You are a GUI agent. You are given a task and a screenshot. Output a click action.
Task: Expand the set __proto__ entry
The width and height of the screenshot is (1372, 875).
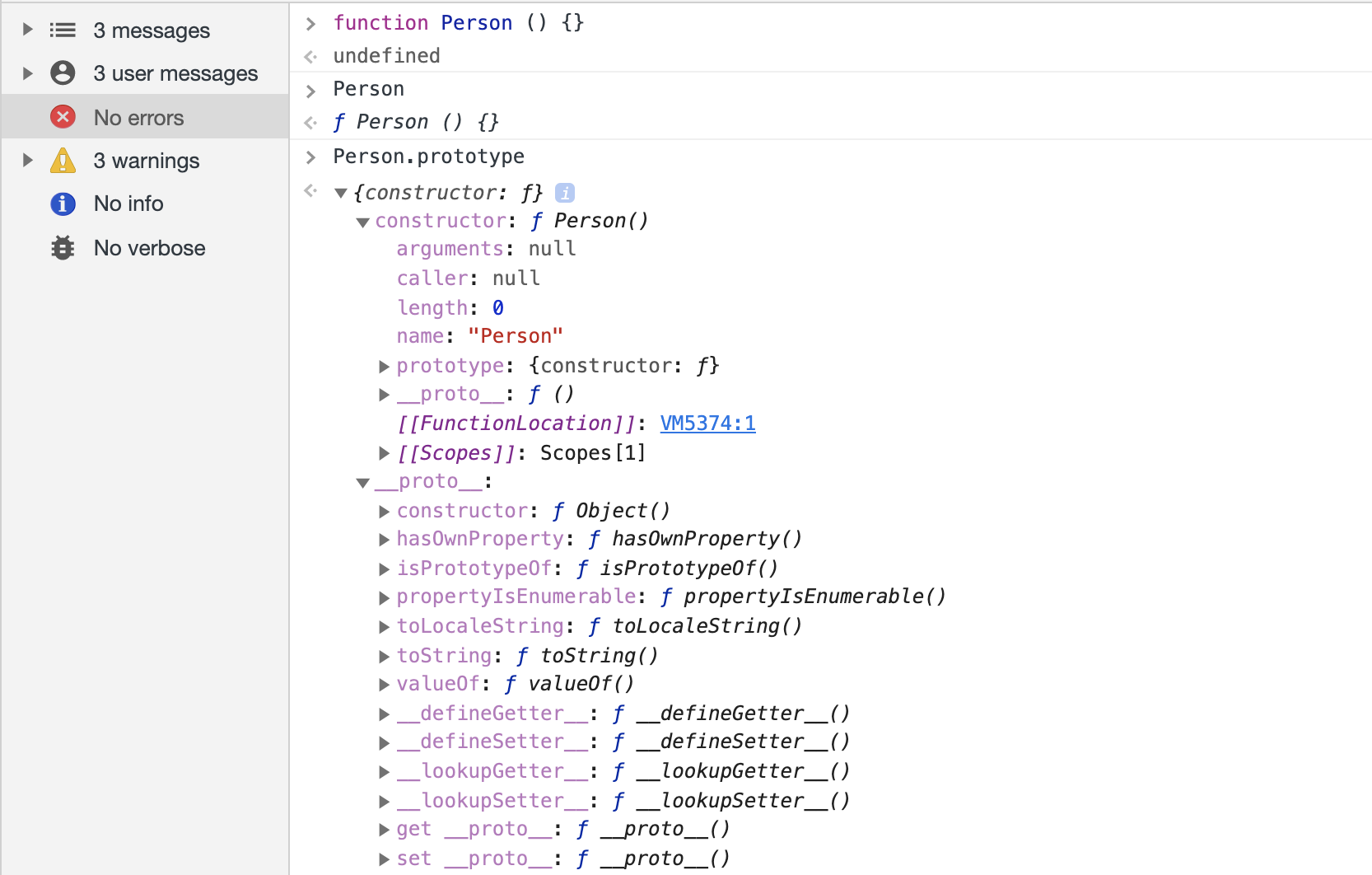pyautogui.click(x=384, y=859)
